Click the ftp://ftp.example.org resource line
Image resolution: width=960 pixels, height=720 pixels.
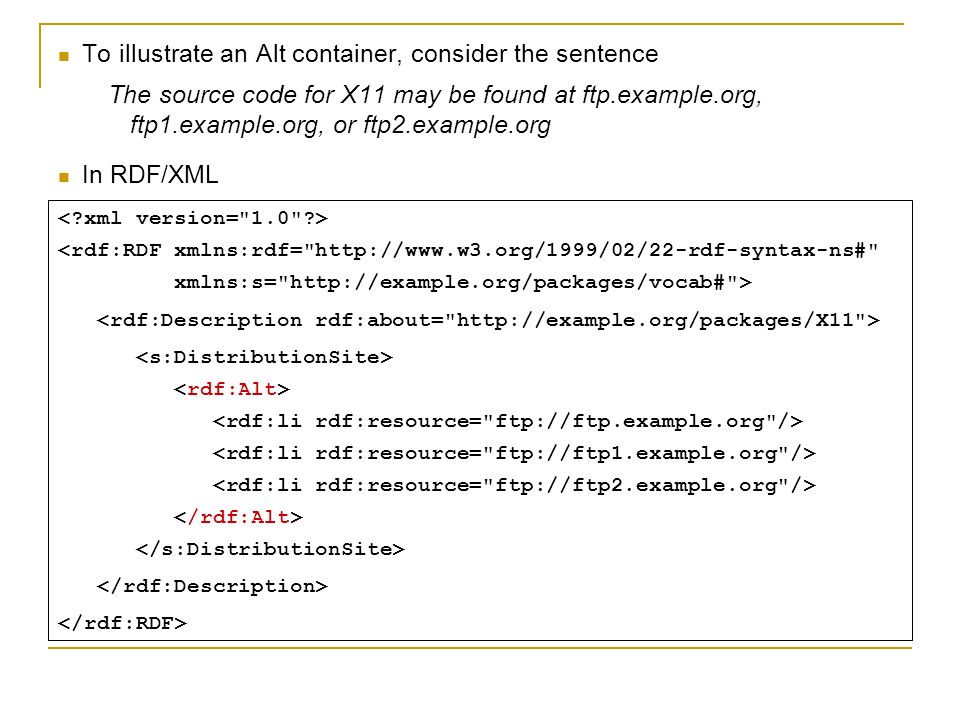(508, 421)
